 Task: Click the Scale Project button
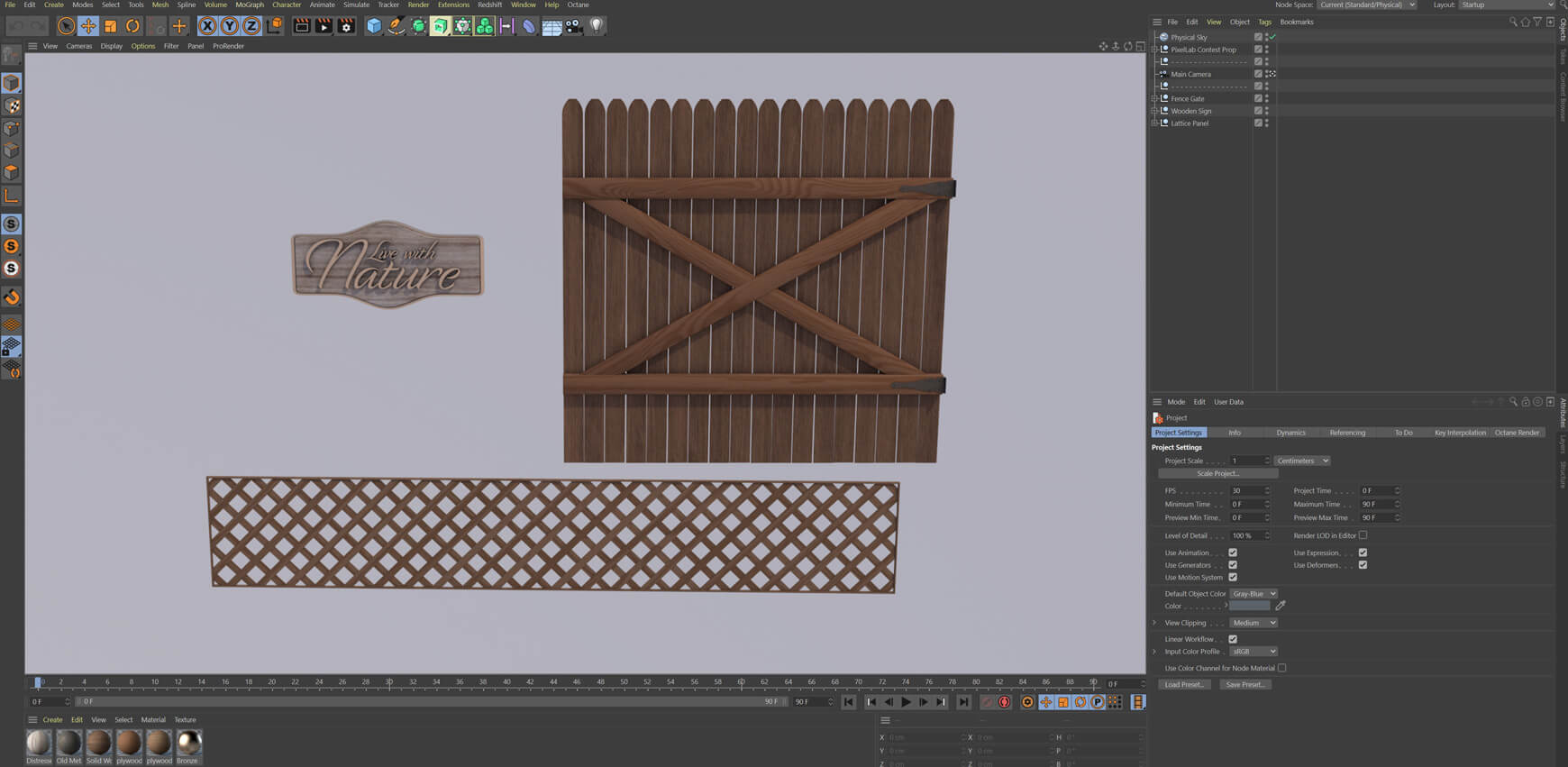coord(1217,473)
